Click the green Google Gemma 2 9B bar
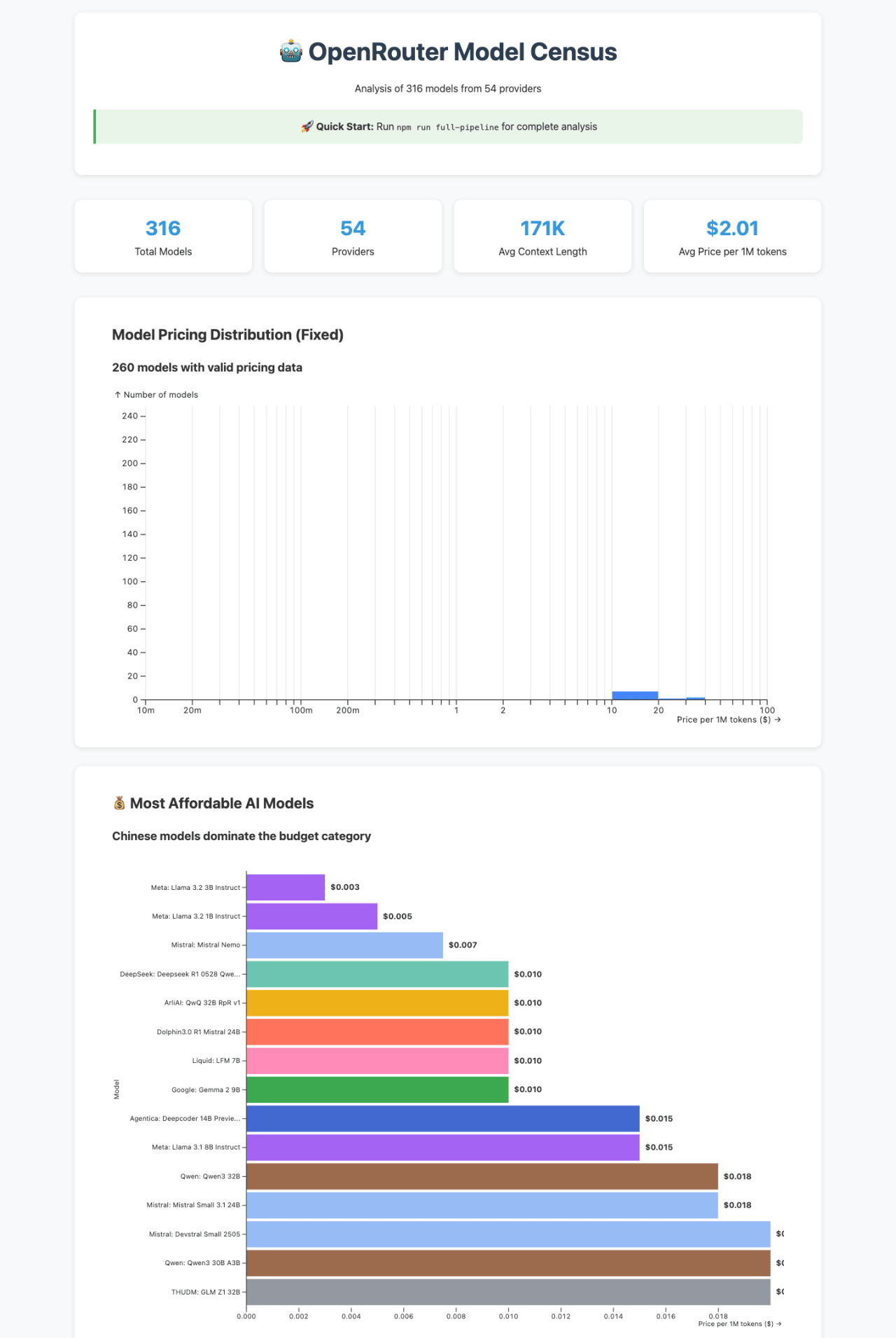 [x=377, y=1089]
